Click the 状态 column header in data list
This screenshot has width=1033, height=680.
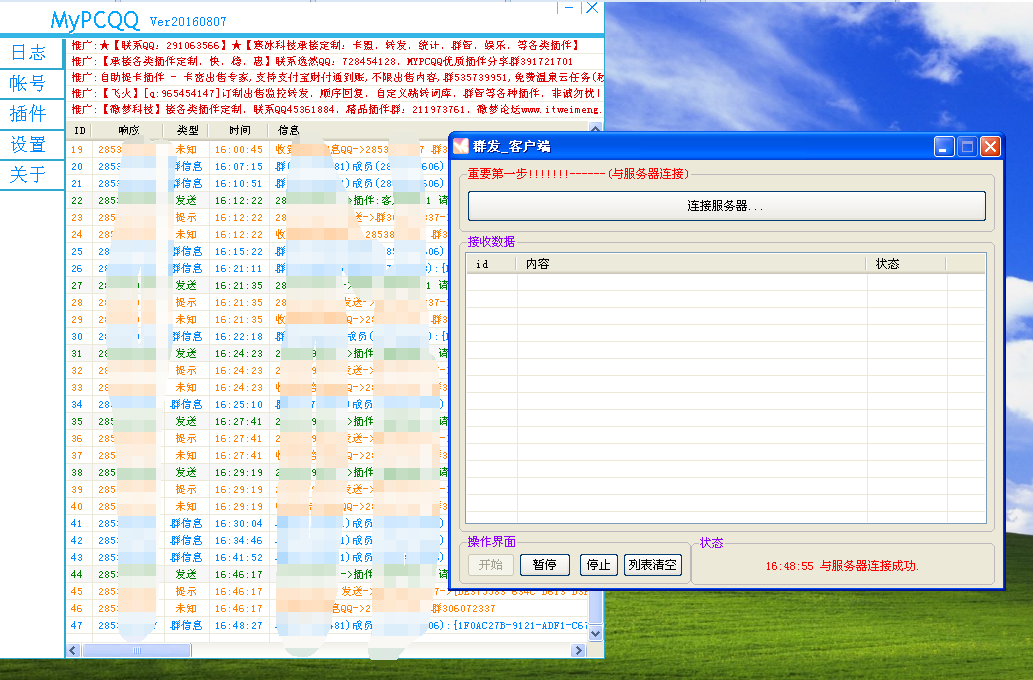point(905,264)
